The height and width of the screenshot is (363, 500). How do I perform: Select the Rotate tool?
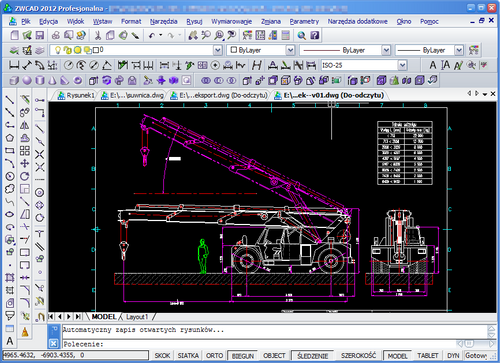[25, 176]
